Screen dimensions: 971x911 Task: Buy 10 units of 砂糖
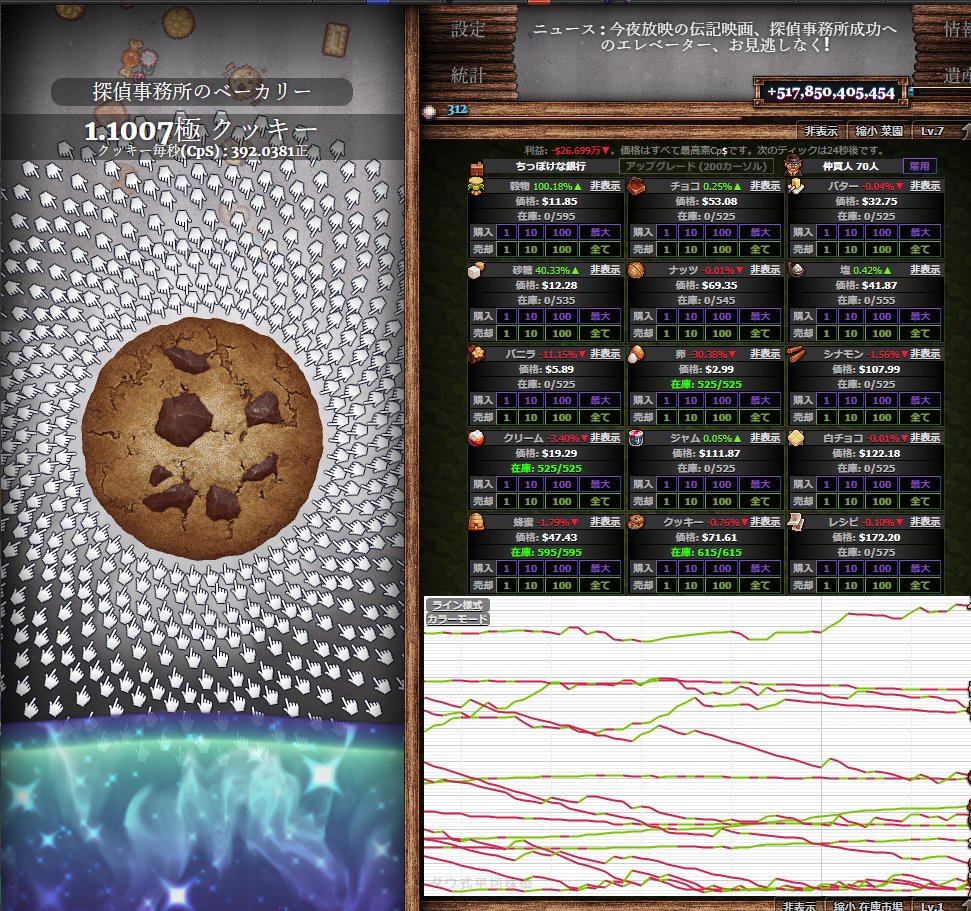coord(531,316)
